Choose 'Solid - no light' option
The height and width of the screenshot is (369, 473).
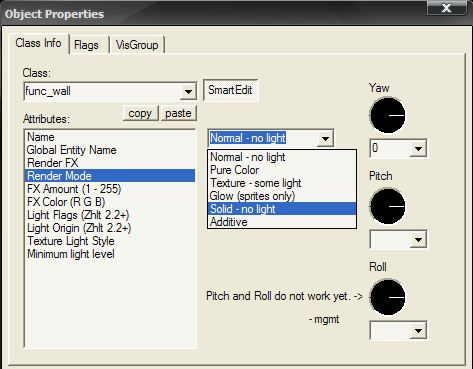(282, 209)
